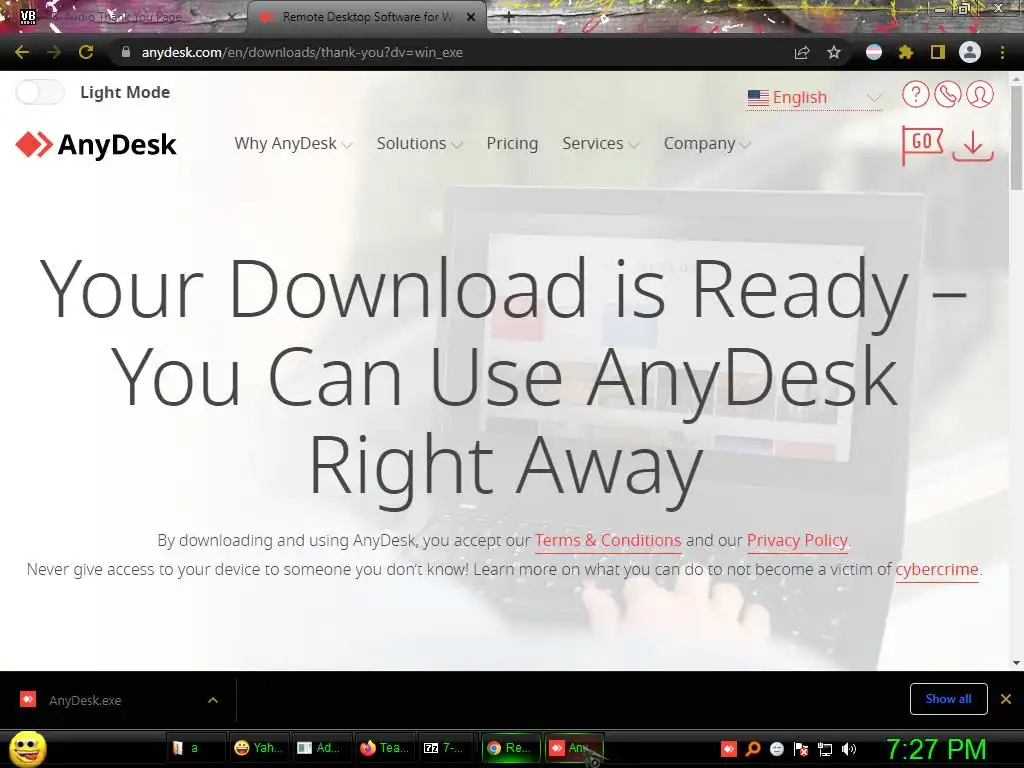The image size is (1024, 768).
Task: Open the Privacy Policy link
Action: click(x=797, y=541)
